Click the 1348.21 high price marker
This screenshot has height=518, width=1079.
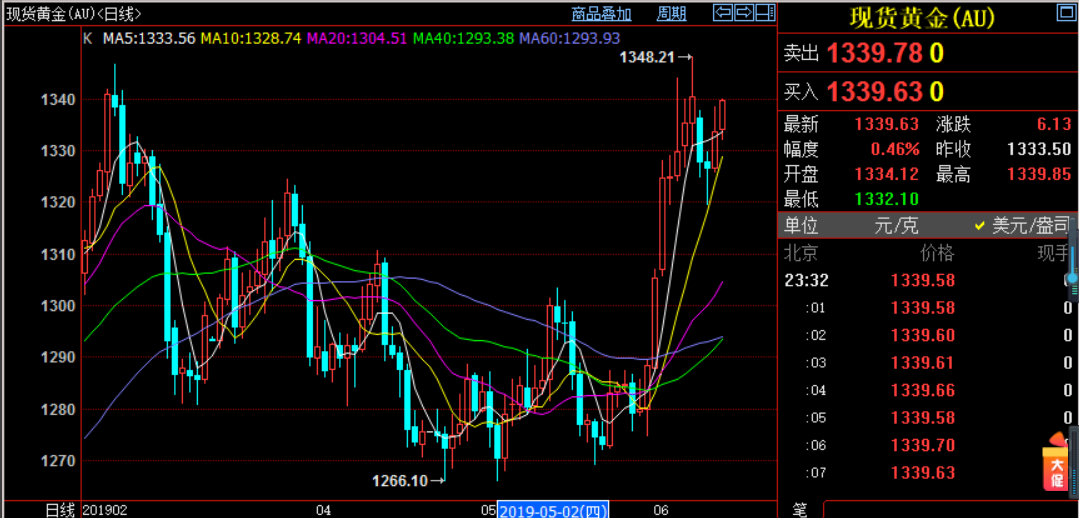656,58
